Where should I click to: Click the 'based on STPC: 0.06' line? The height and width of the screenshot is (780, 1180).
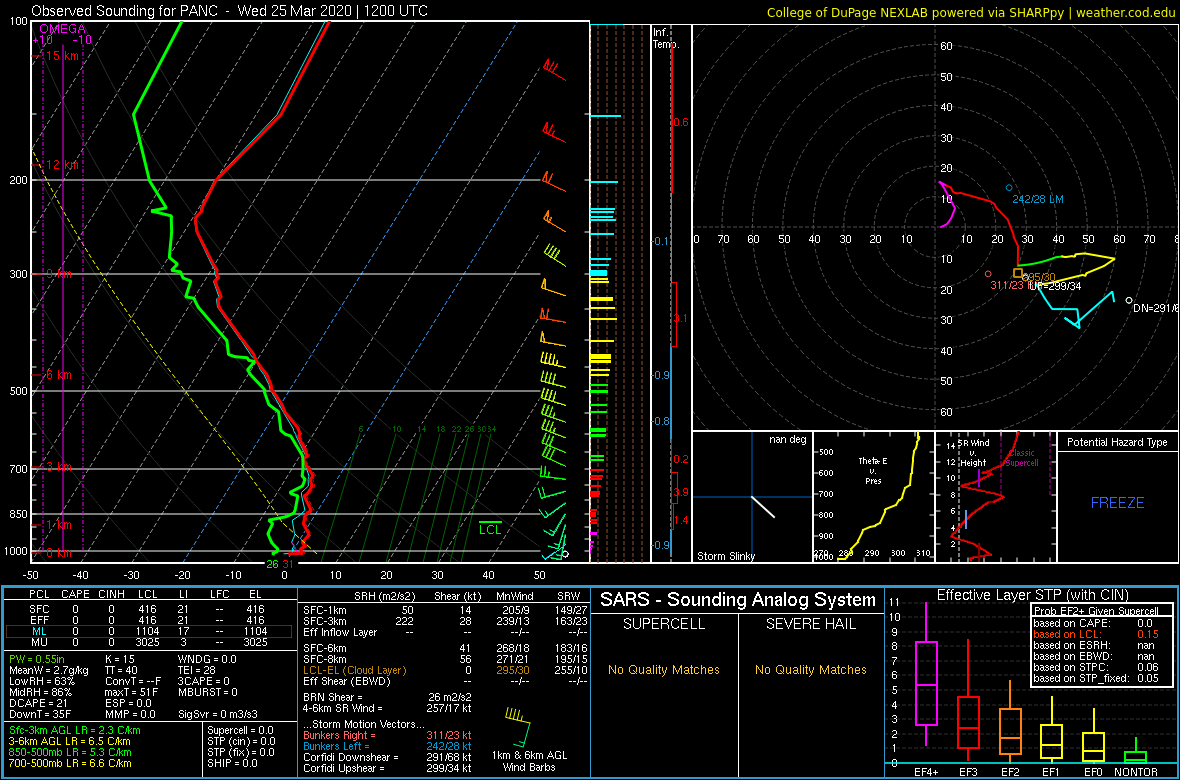1096,667
